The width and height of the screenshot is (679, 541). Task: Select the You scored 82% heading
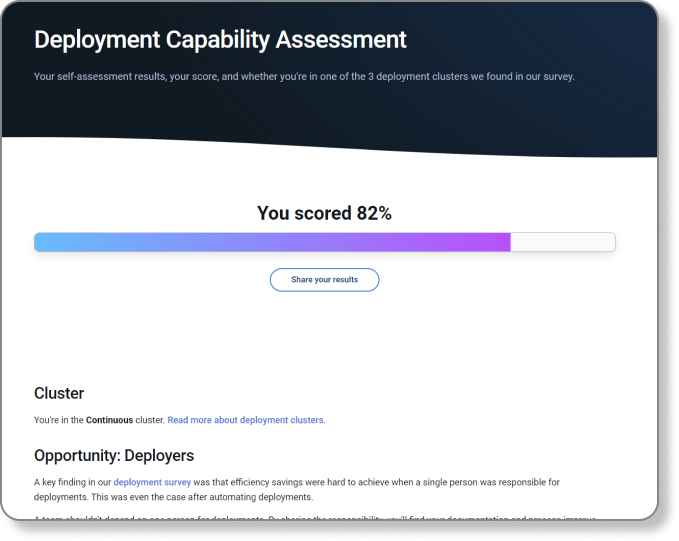pyautogui.click(x=324, y=213)
